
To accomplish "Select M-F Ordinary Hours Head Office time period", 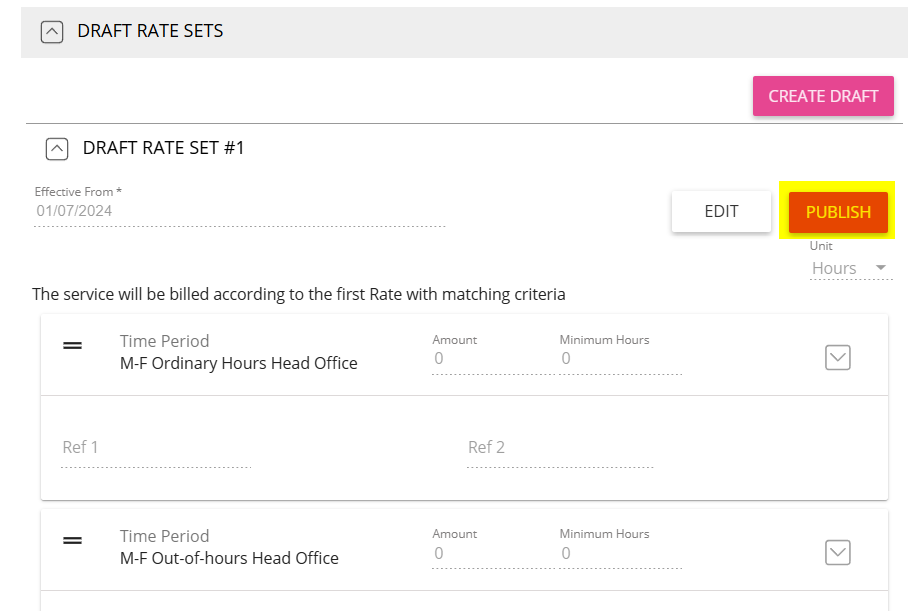I will tap(238, 364).
